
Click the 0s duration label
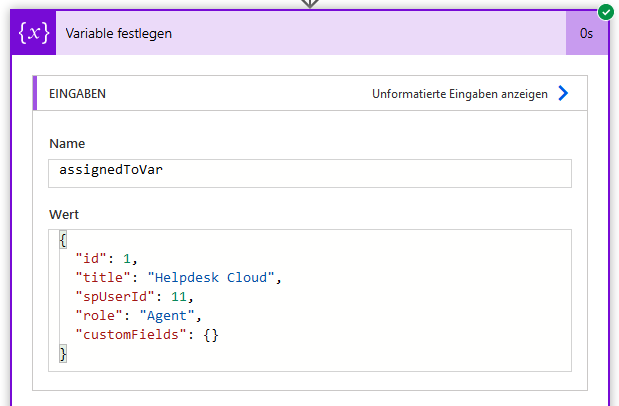586,34
